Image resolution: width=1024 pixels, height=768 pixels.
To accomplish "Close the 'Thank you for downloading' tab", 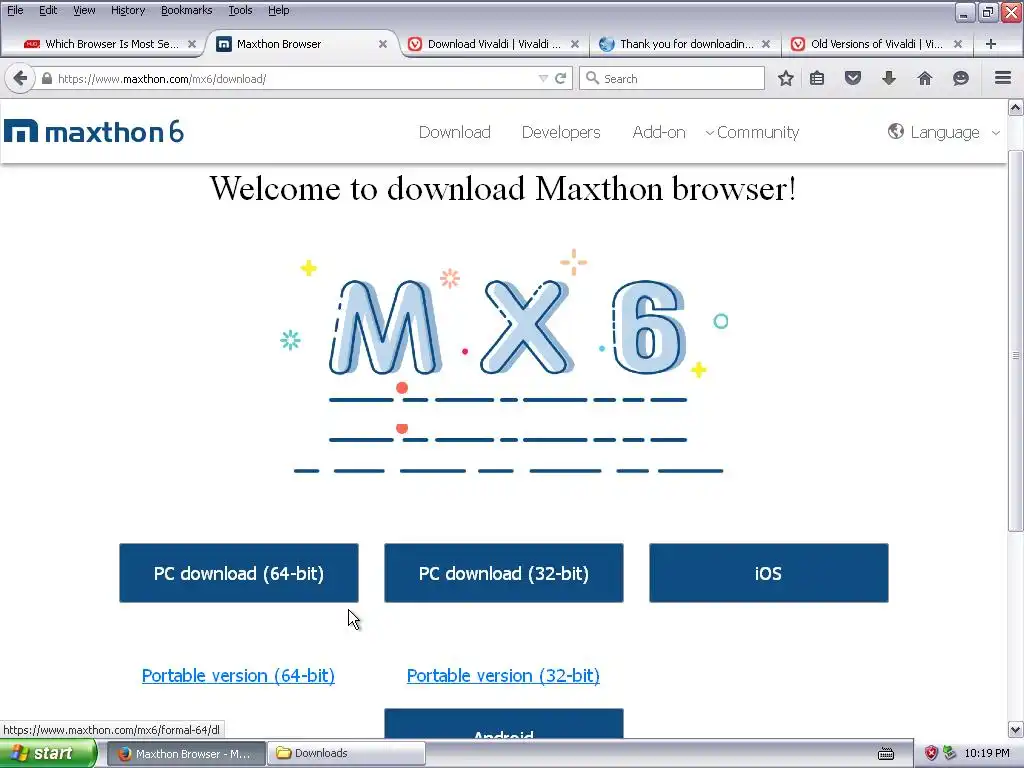I will [765, 44].
